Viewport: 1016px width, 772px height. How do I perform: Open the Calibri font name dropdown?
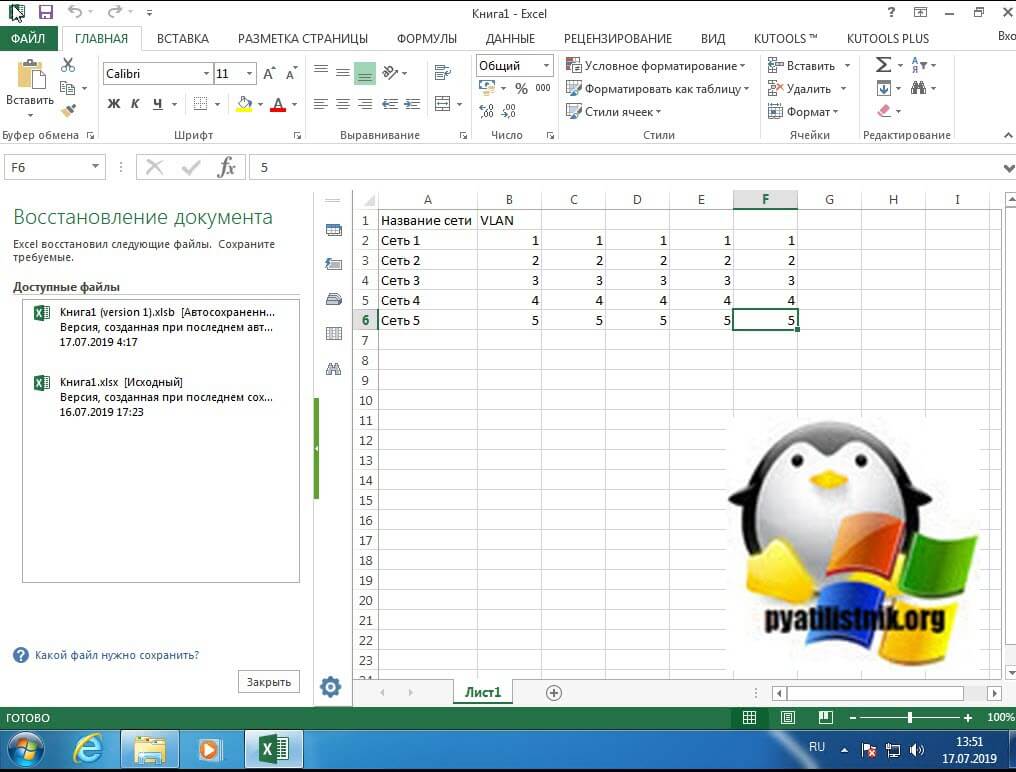(206, 74)
